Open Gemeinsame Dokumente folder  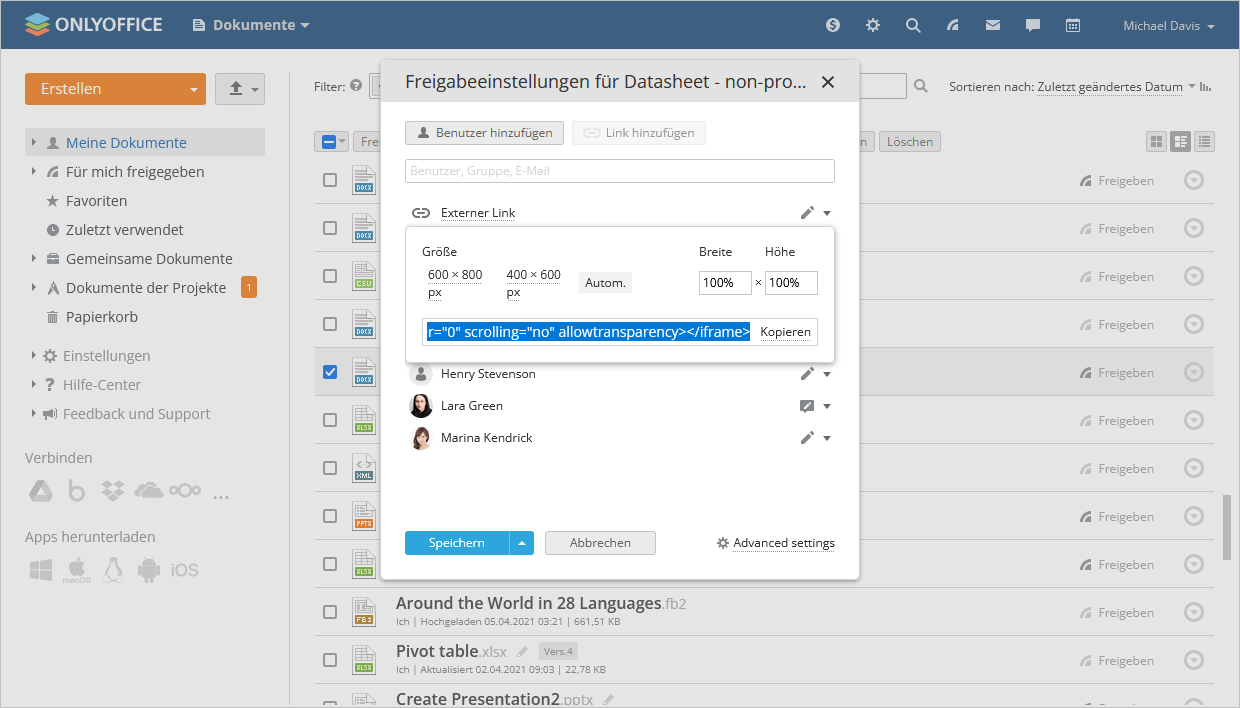pos(149,259)
